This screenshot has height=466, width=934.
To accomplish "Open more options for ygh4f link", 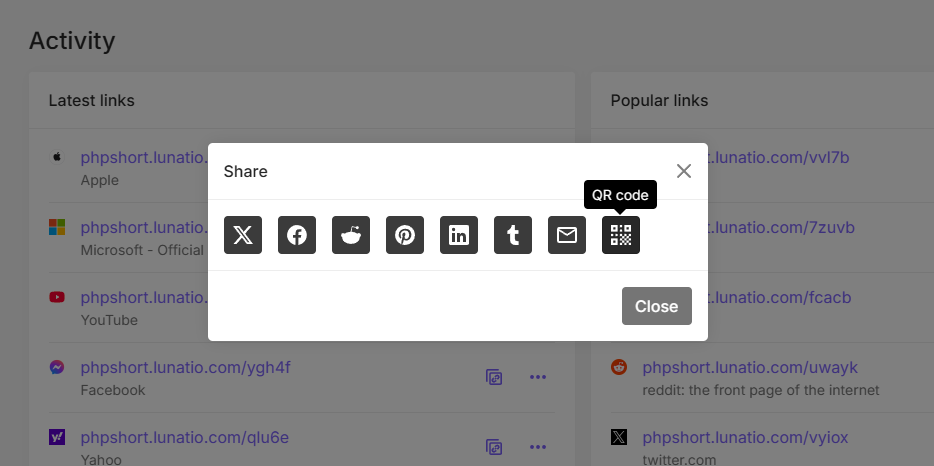I will click(538, 377).
